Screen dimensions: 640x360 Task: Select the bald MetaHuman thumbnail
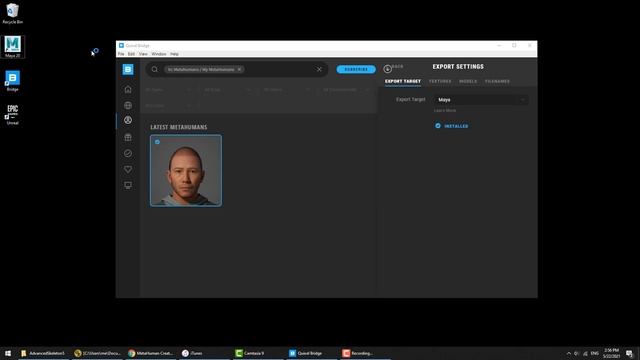point(186,171)
